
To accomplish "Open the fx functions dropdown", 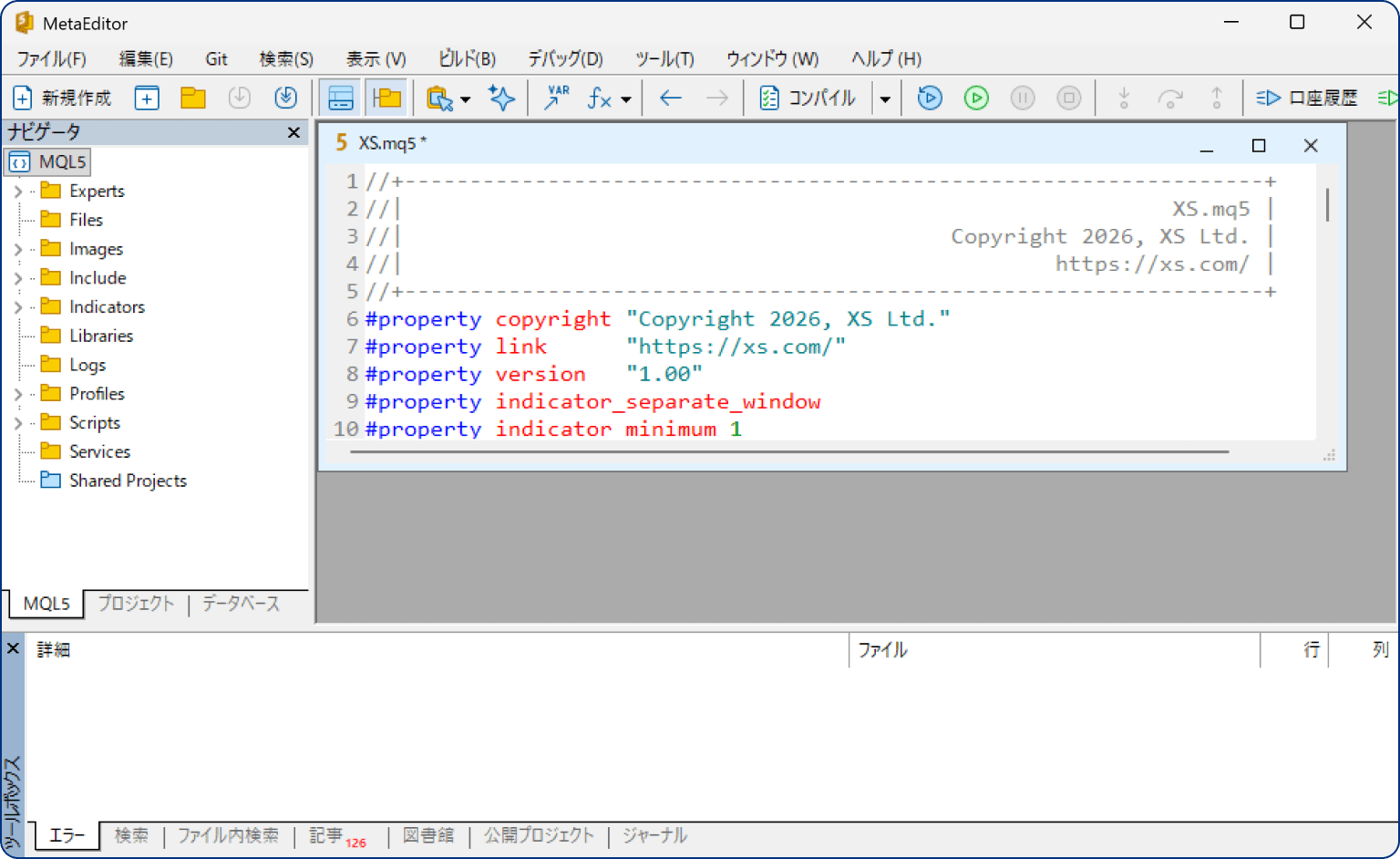I will tap(626, 98).
